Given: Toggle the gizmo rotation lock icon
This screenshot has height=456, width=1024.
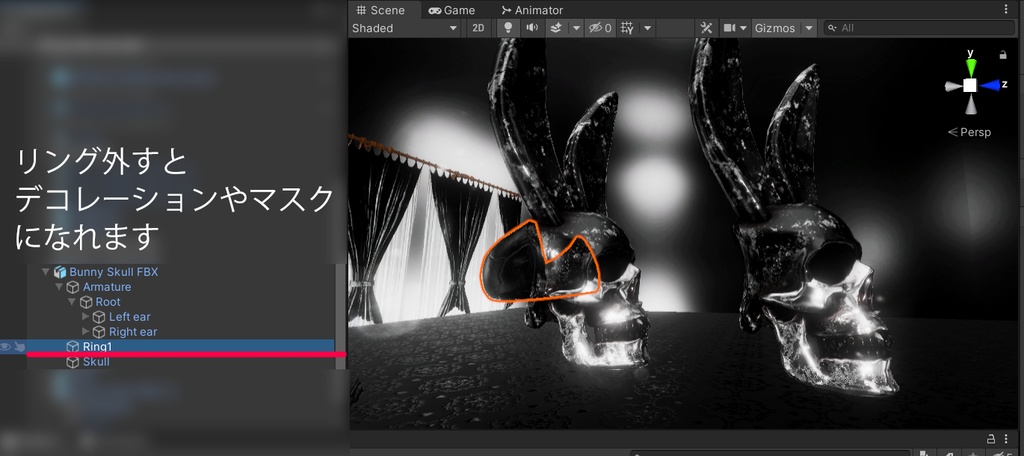Looking at the screenshot, I should point(1004,55).
